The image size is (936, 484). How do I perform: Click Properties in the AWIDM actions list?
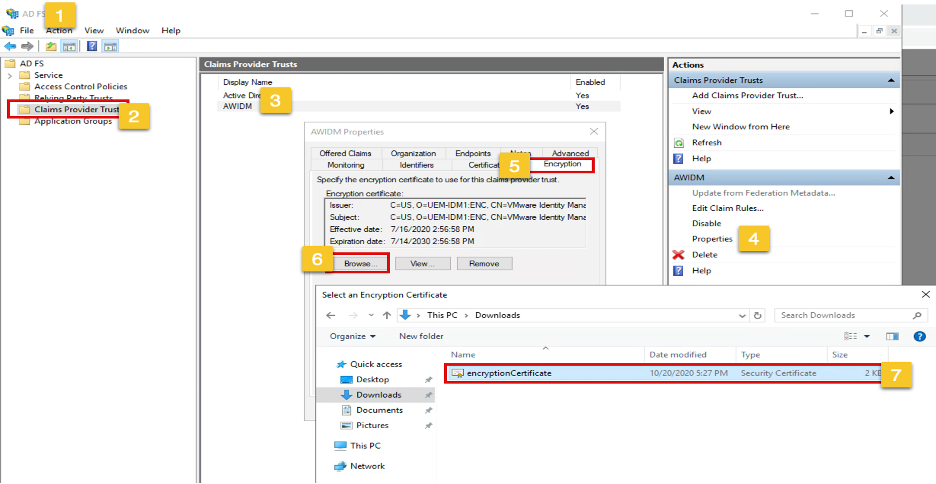click(712, 239)
